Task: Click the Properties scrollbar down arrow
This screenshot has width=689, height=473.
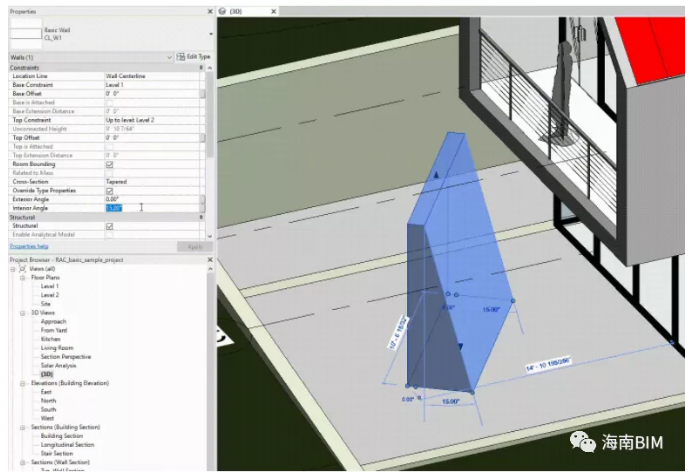Action: point(210,236)
